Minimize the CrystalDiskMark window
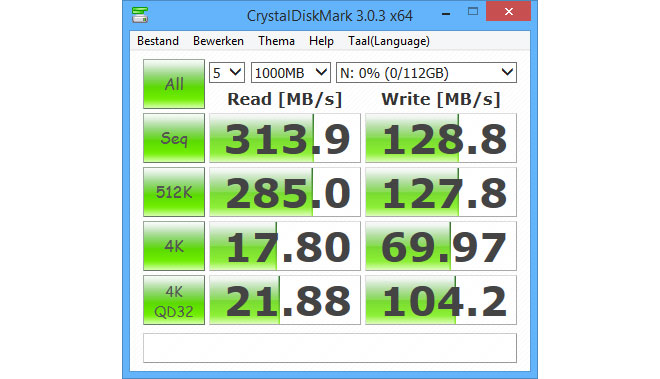660x379 pixels. click(446, 13)
